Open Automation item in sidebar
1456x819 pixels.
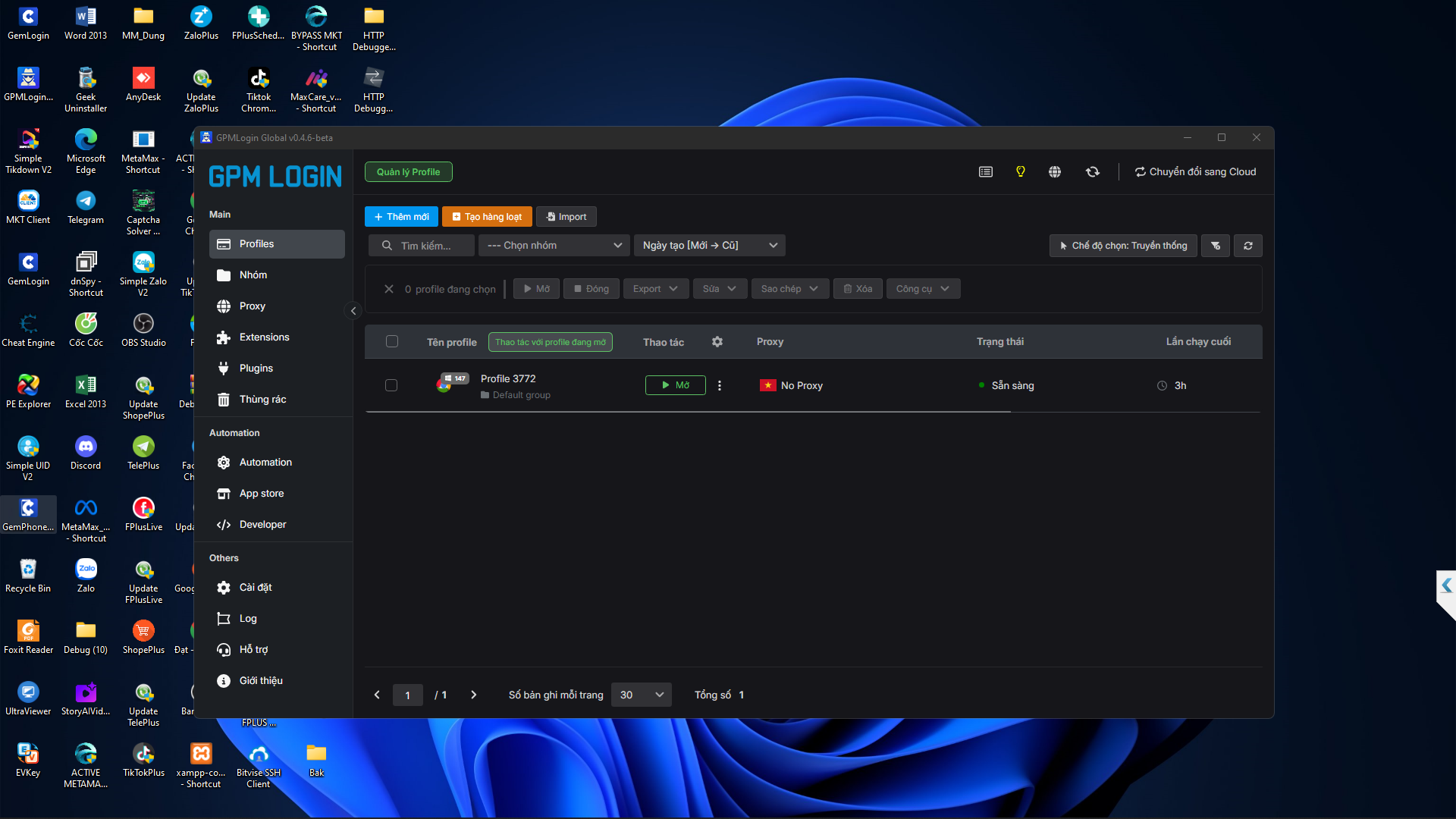coord(277,463)
